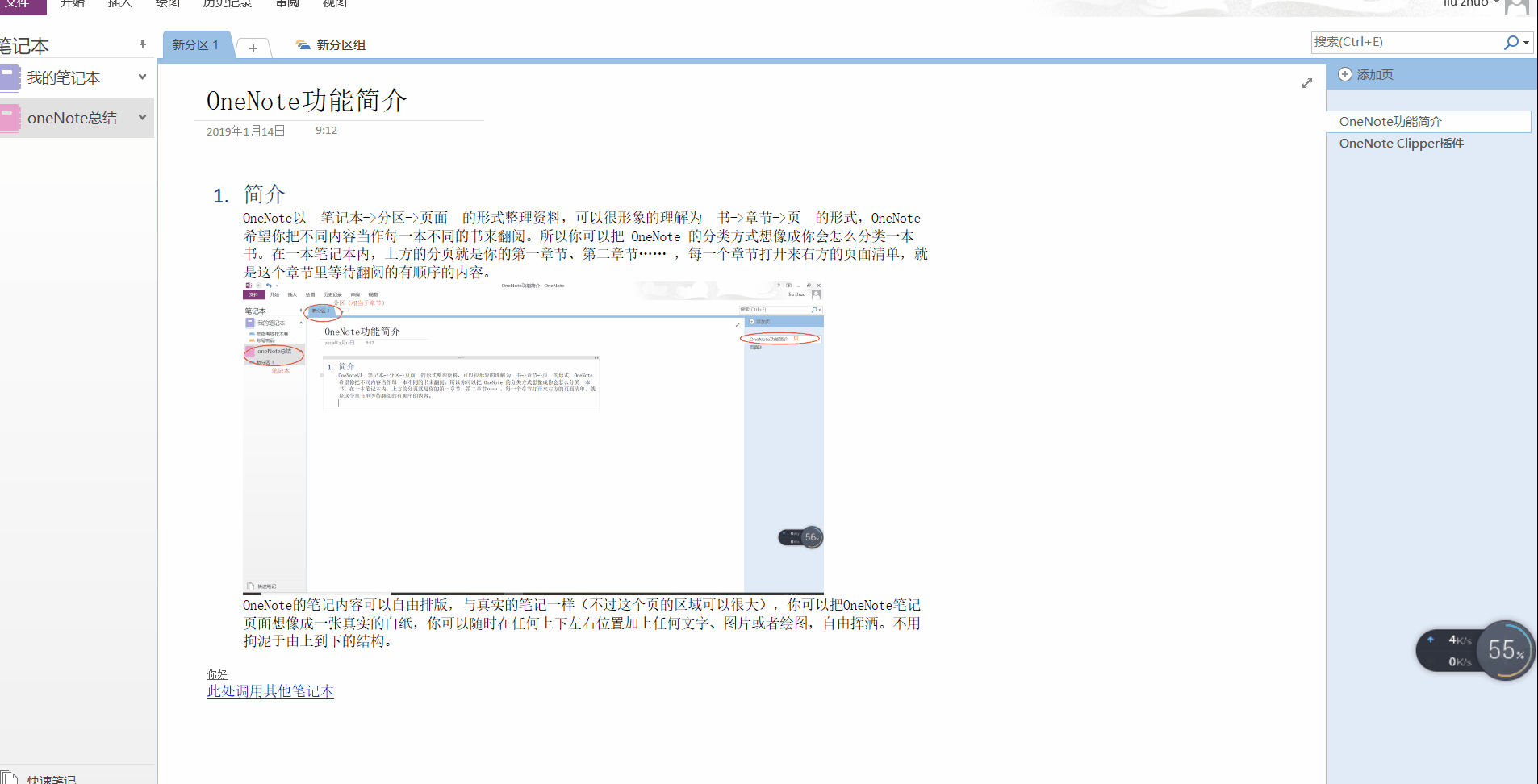Screen dimensions: 1538x784
Task: Click the embedded OneNote screenshot image
Action: (x=533, y=438)
